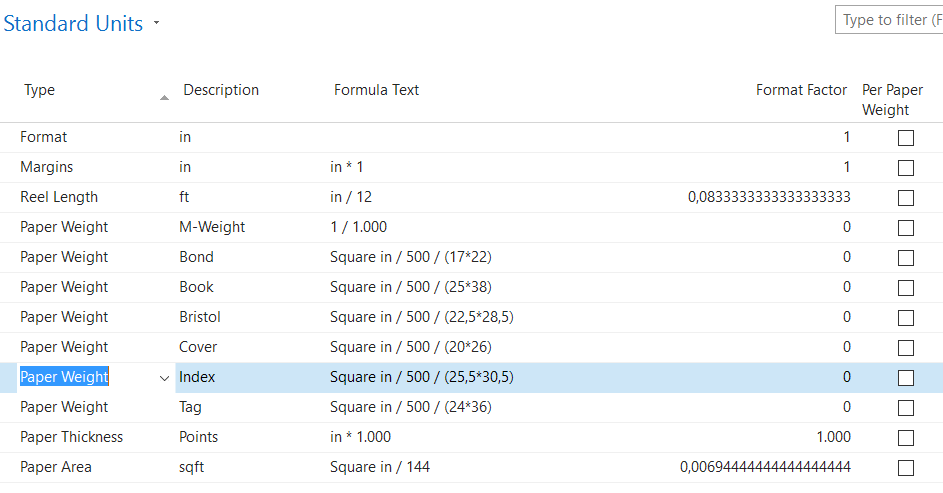Click the M-Weight description cell
This screenshot has width=943, height=493.
click(212, 227)
